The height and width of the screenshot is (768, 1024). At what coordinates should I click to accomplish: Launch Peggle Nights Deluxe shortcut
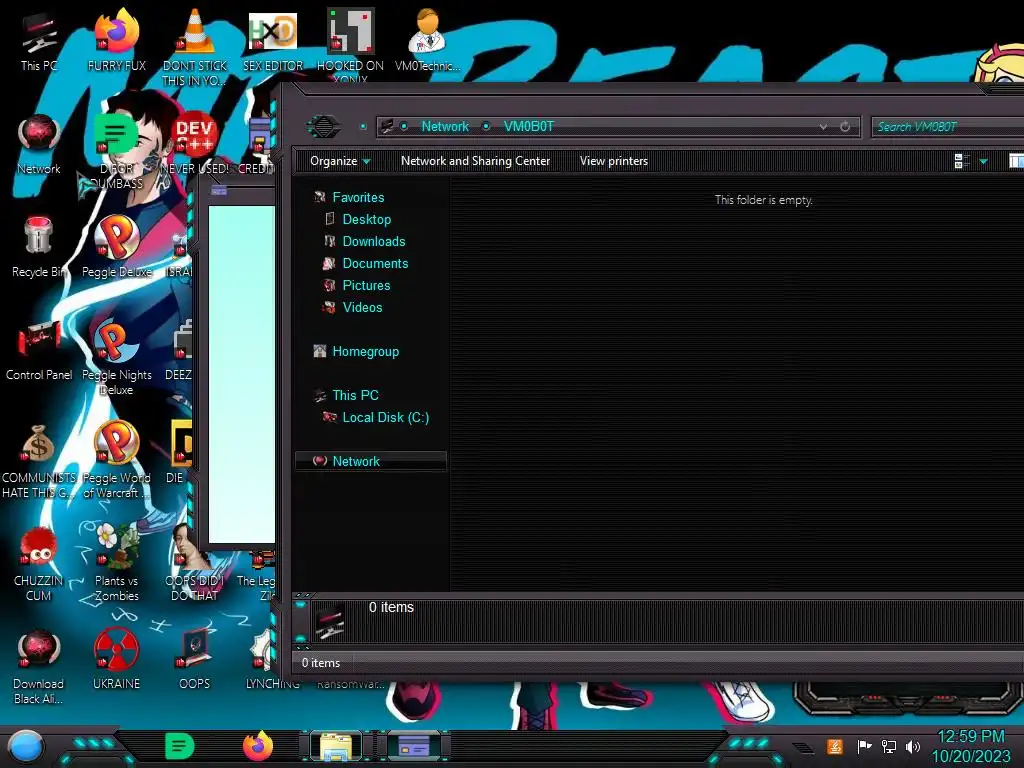(x=116, y=357)
